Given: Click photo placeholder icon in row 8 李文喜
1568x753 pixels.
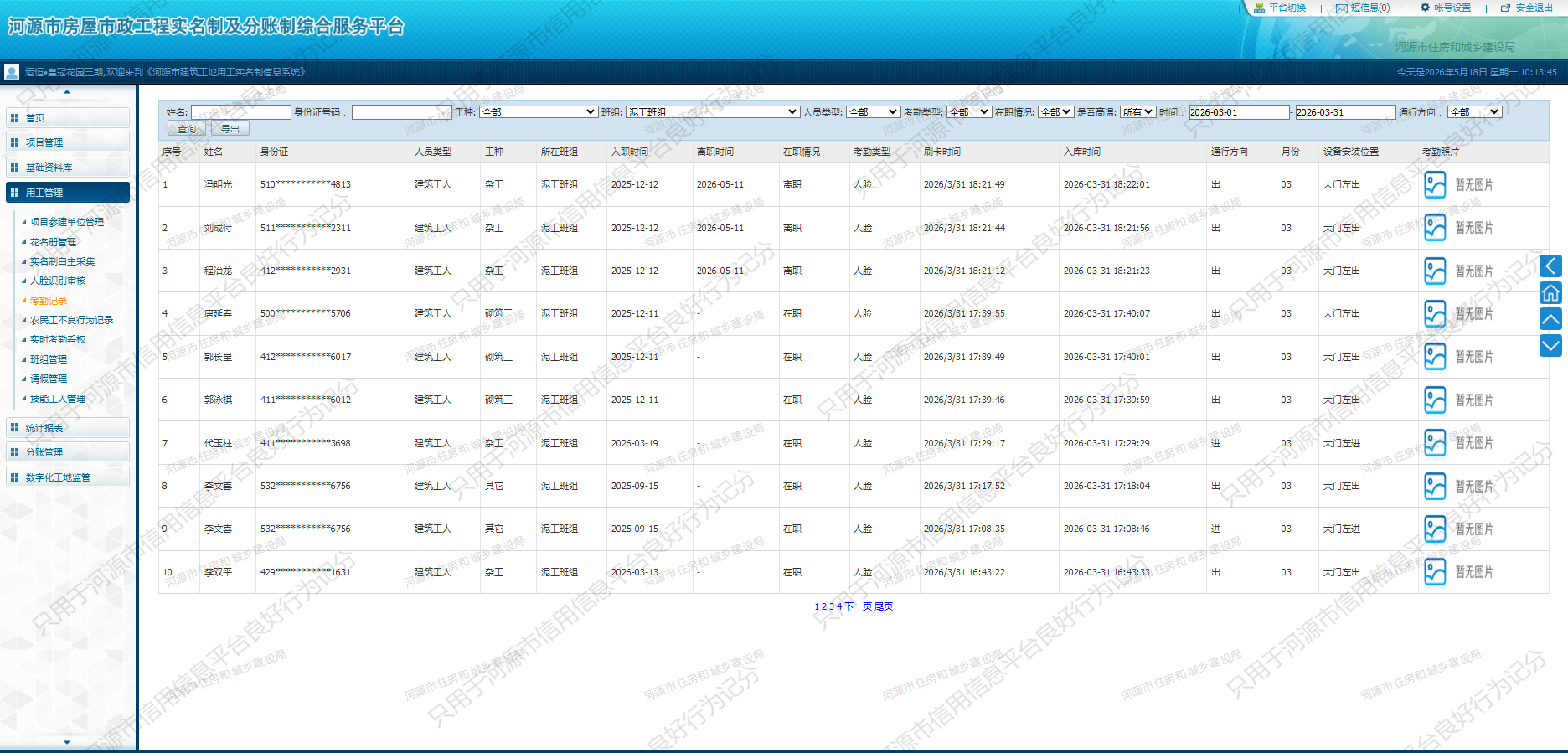Looking at the screenshot, I should click(1435, 486).
